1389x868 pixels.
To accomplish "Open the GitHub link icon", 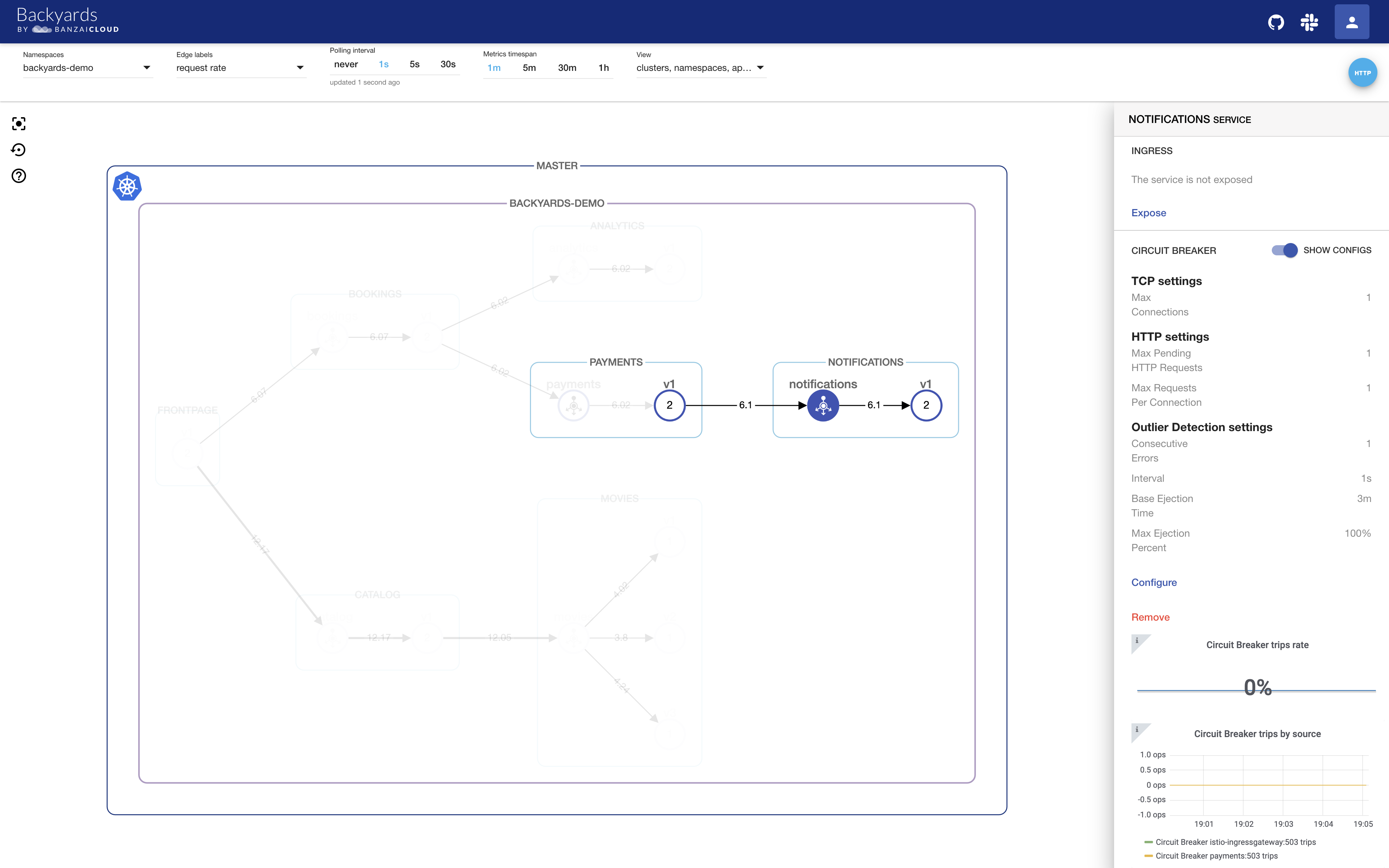I will [x=1275, y=22].
